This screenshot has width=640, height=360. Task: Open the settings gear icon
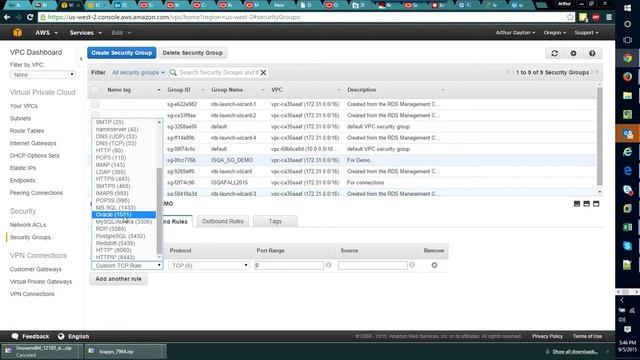[573, 53]
